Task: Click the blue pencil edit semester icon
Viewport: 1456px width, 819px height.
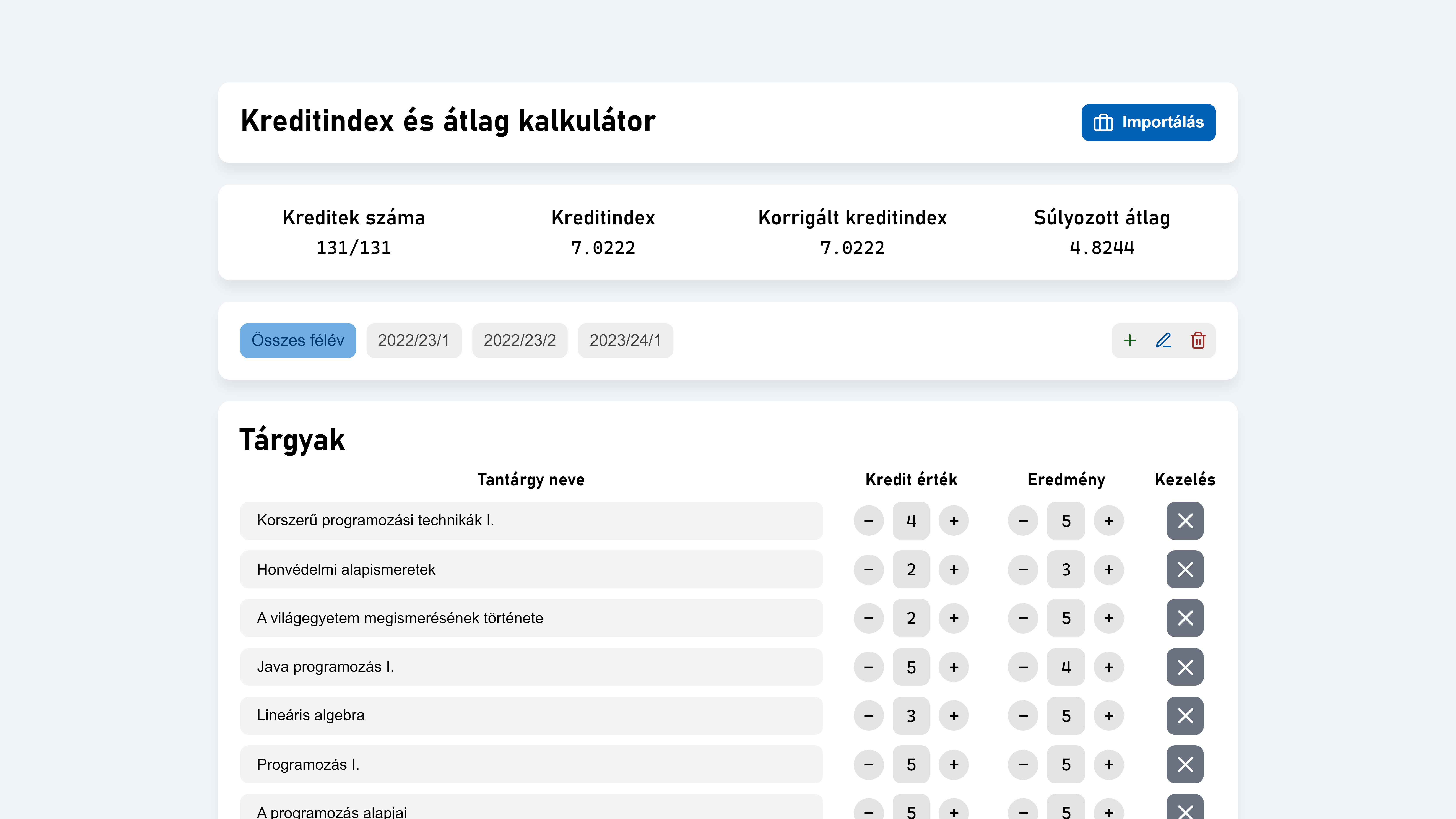Action: 1163,340
